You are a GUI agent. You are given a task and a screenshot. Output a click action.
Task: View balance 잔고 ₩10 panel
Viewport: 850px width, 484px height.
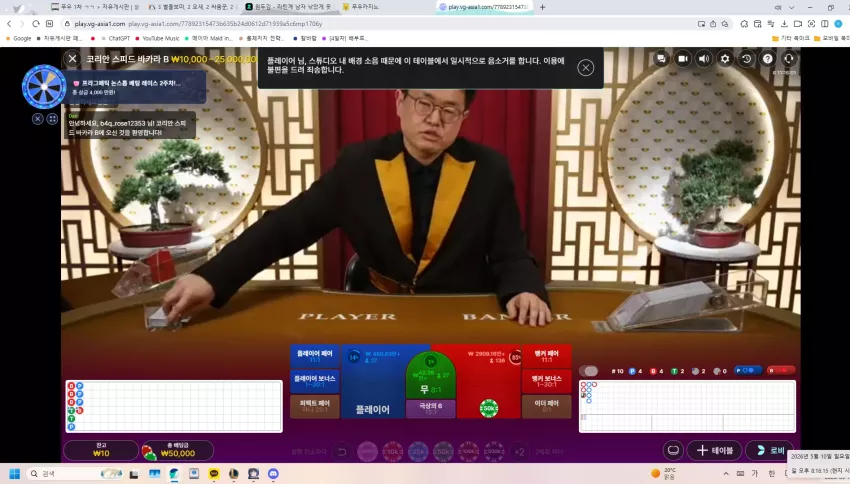tap(101, 450)
